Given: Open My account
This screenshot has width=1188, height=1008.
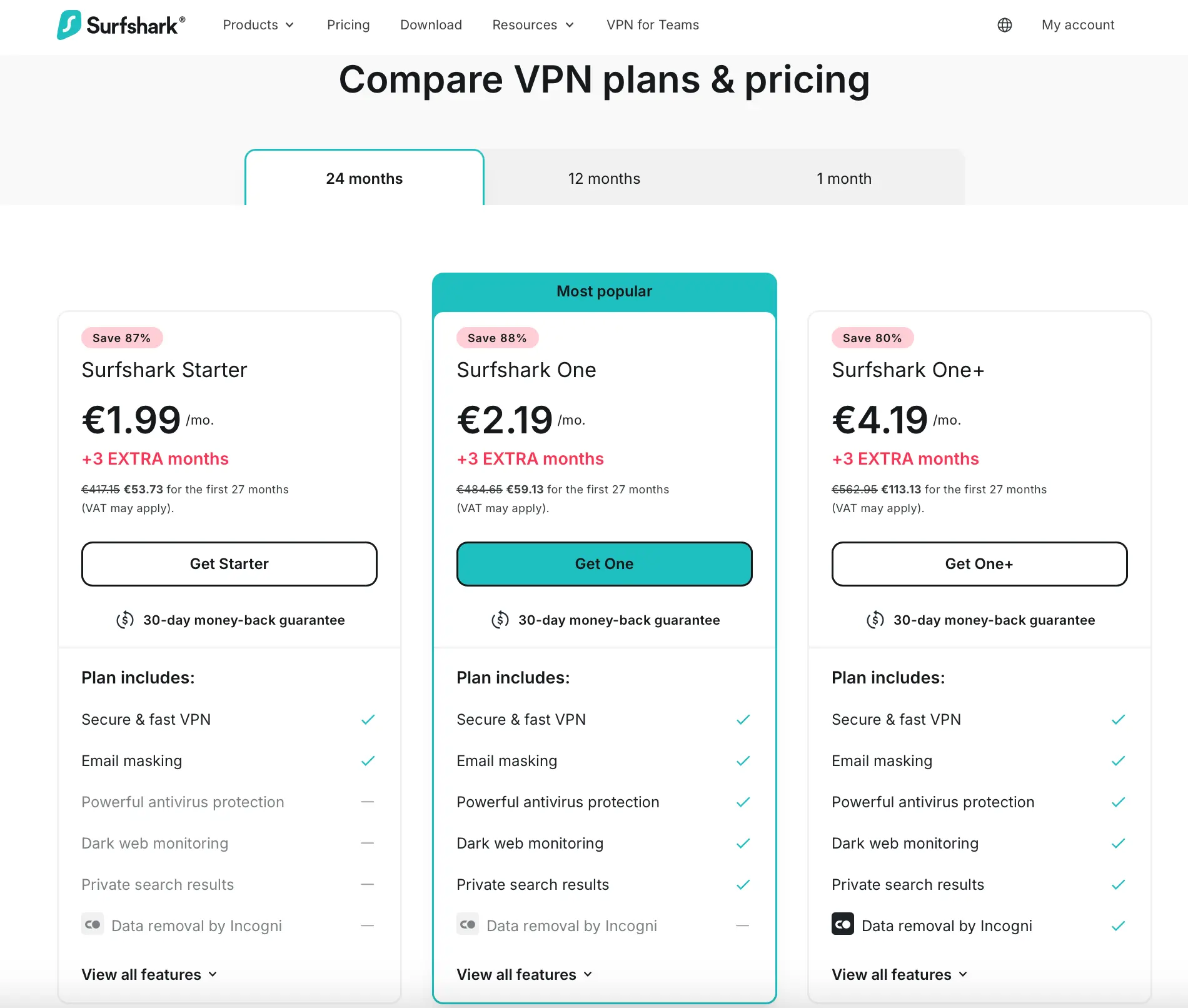Looking at the screenshot, I should coord(1078,25).
